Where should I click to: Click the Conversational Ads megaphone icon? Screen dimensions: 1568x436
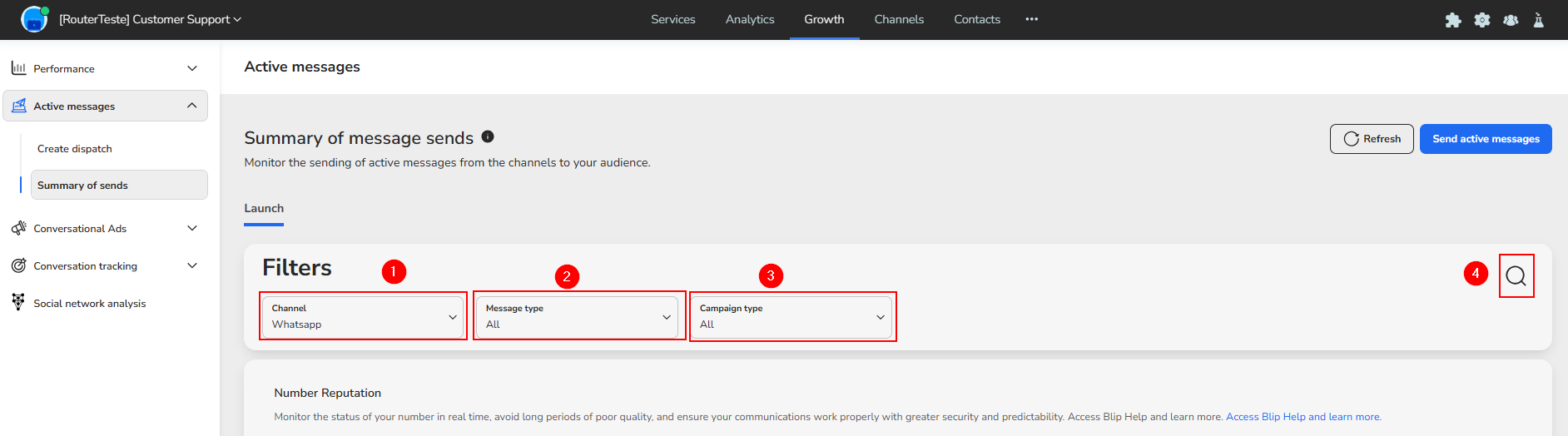click(18, 228)
